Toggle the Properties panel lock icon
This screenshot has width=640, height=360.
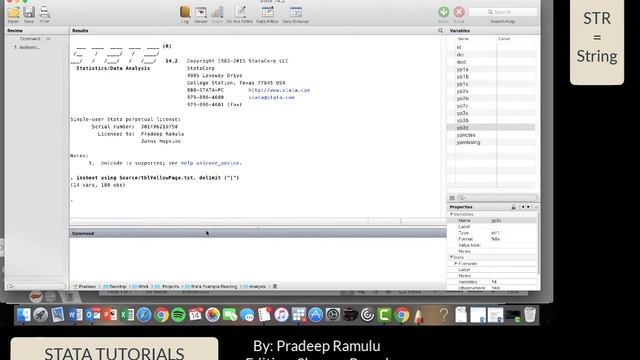click(x=513, y=207)
